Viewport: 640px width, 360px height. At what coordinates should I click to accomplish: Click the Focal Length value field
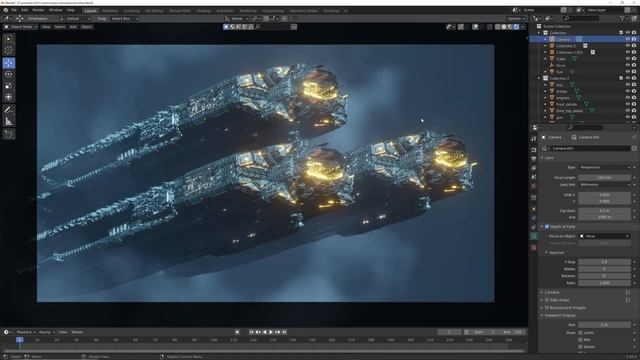coord(604,178)
